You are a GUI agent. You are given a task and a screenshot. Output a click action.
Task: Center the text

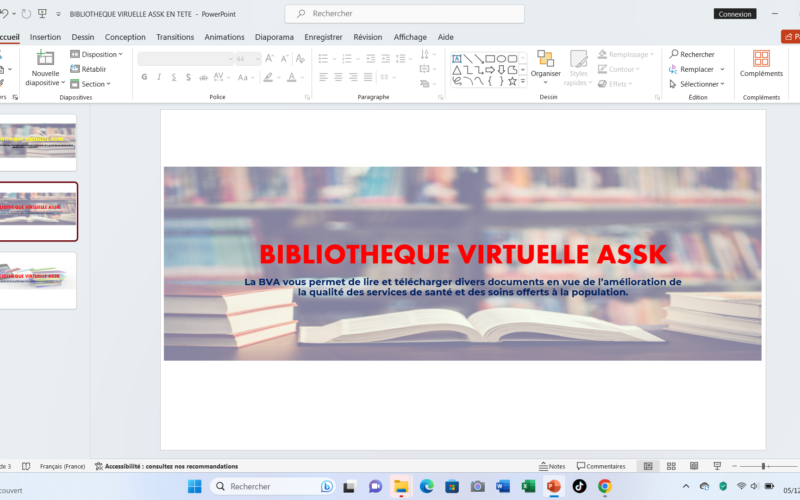point(338,77)
